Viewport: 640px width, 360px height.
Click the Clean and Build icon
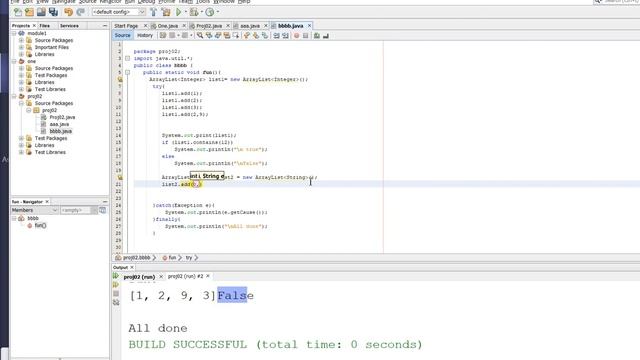[166, 12]
